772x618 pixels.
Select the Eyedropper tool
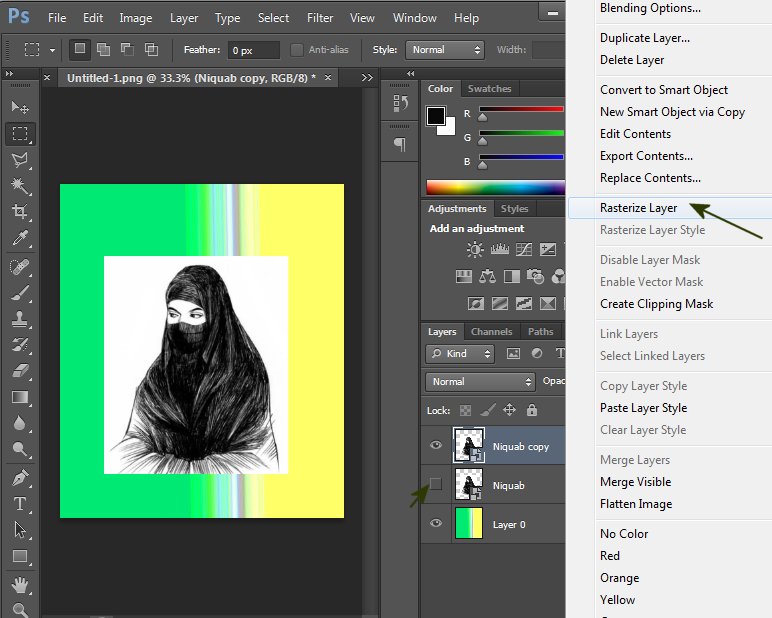pyautogui.click(x=20, y=238)
